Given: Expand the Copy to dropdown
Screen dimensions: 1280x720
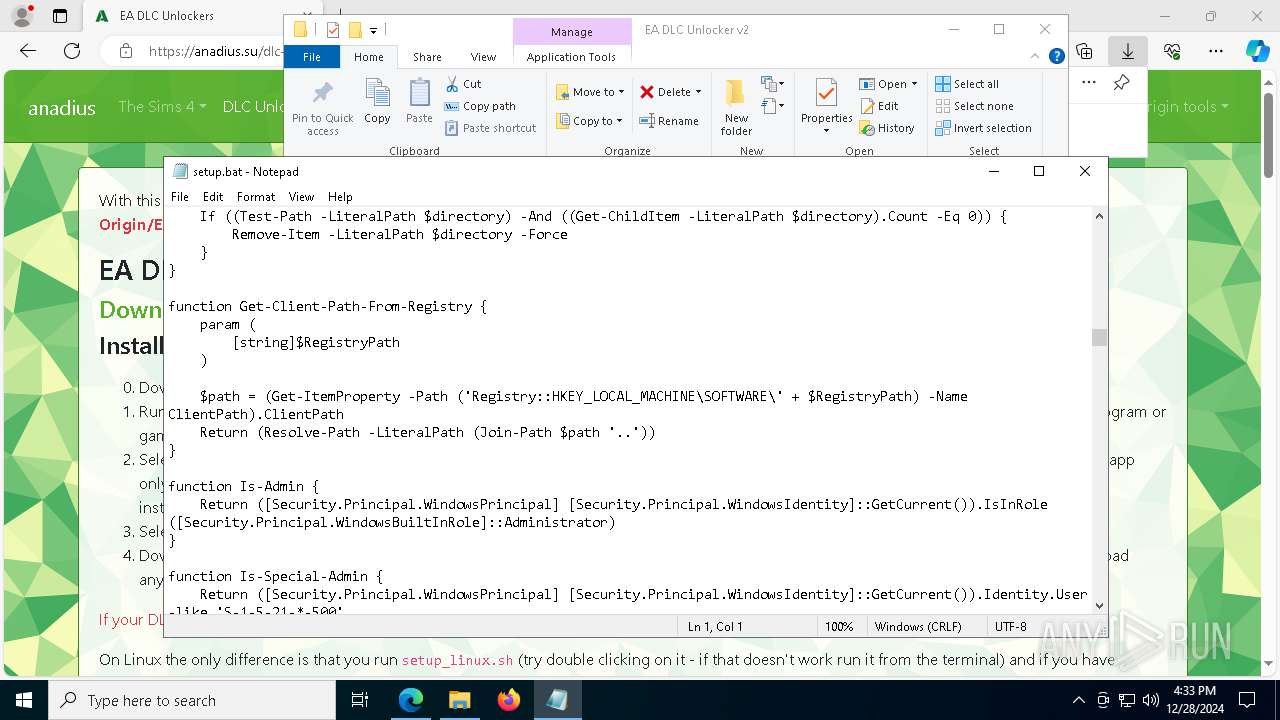Looking at the screenshot, I should [619, 121].
